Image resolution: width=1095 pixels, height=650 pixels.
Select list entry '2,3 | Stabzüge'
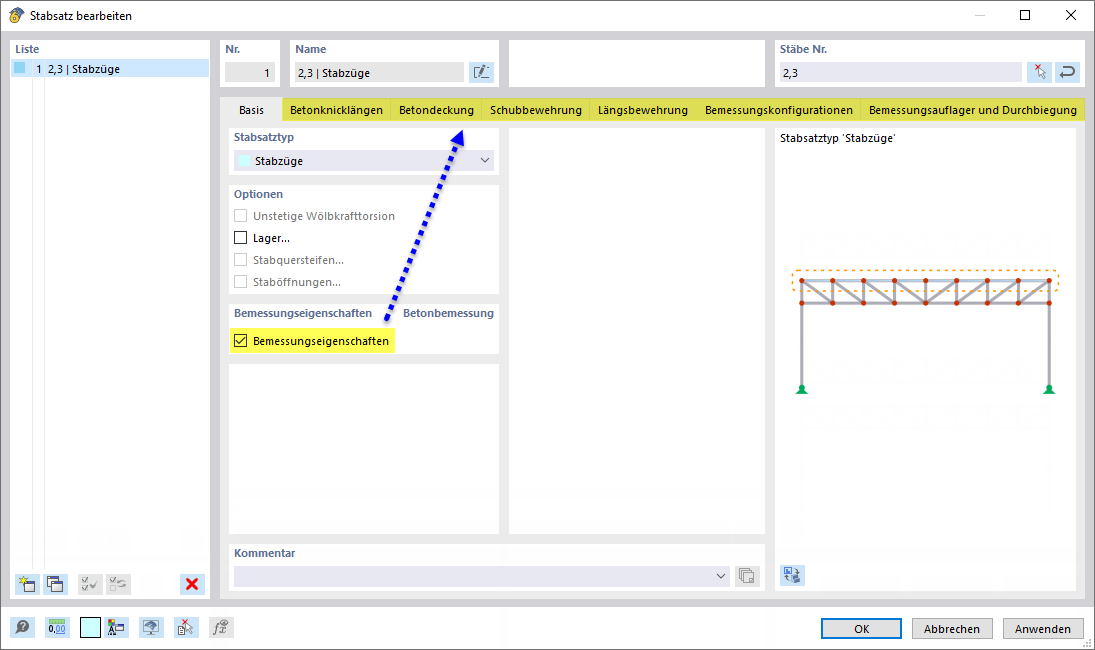coord(110,68)
